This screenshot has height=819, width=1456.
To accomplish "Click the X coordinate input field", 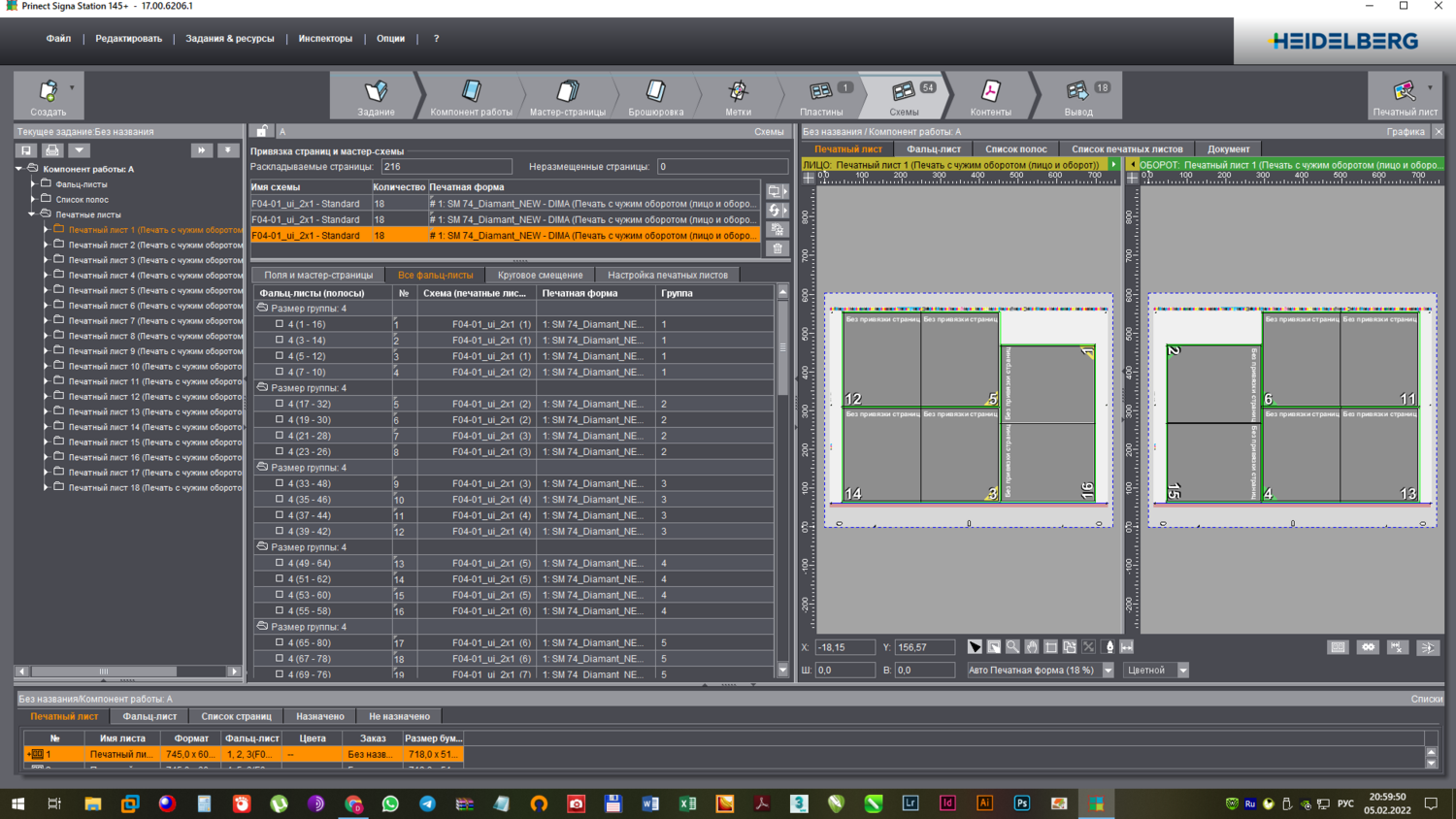I will [x=844, y=647].
